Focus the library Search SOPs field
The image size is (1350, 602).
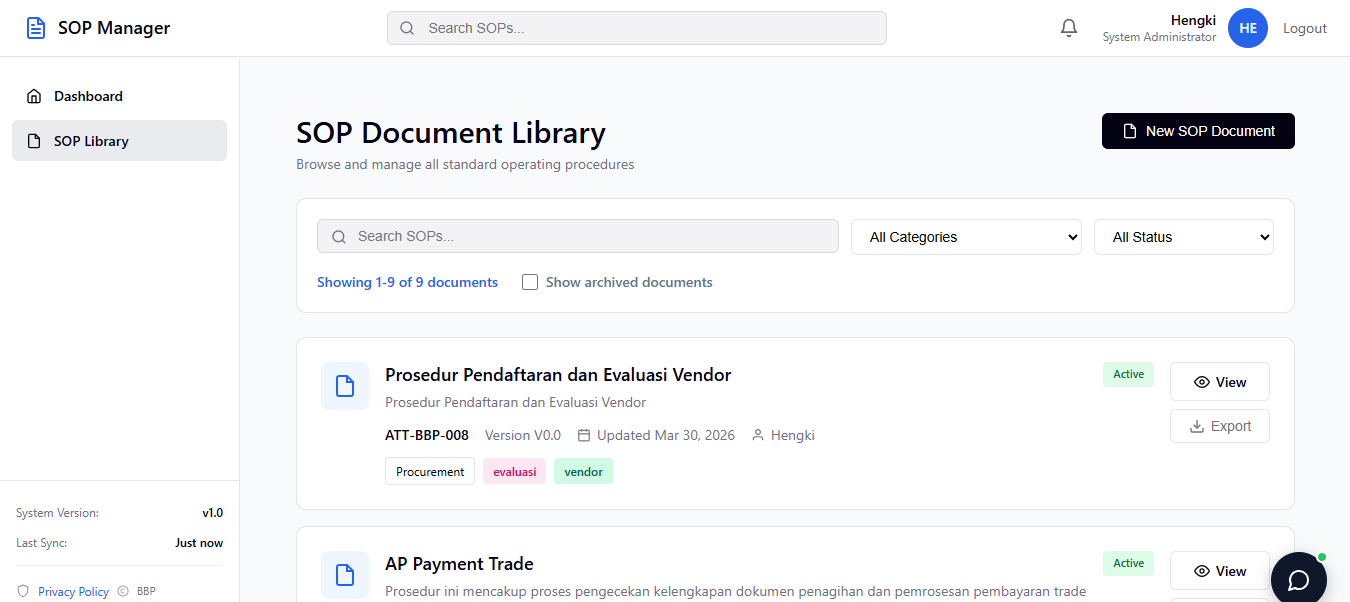[578, 236]
